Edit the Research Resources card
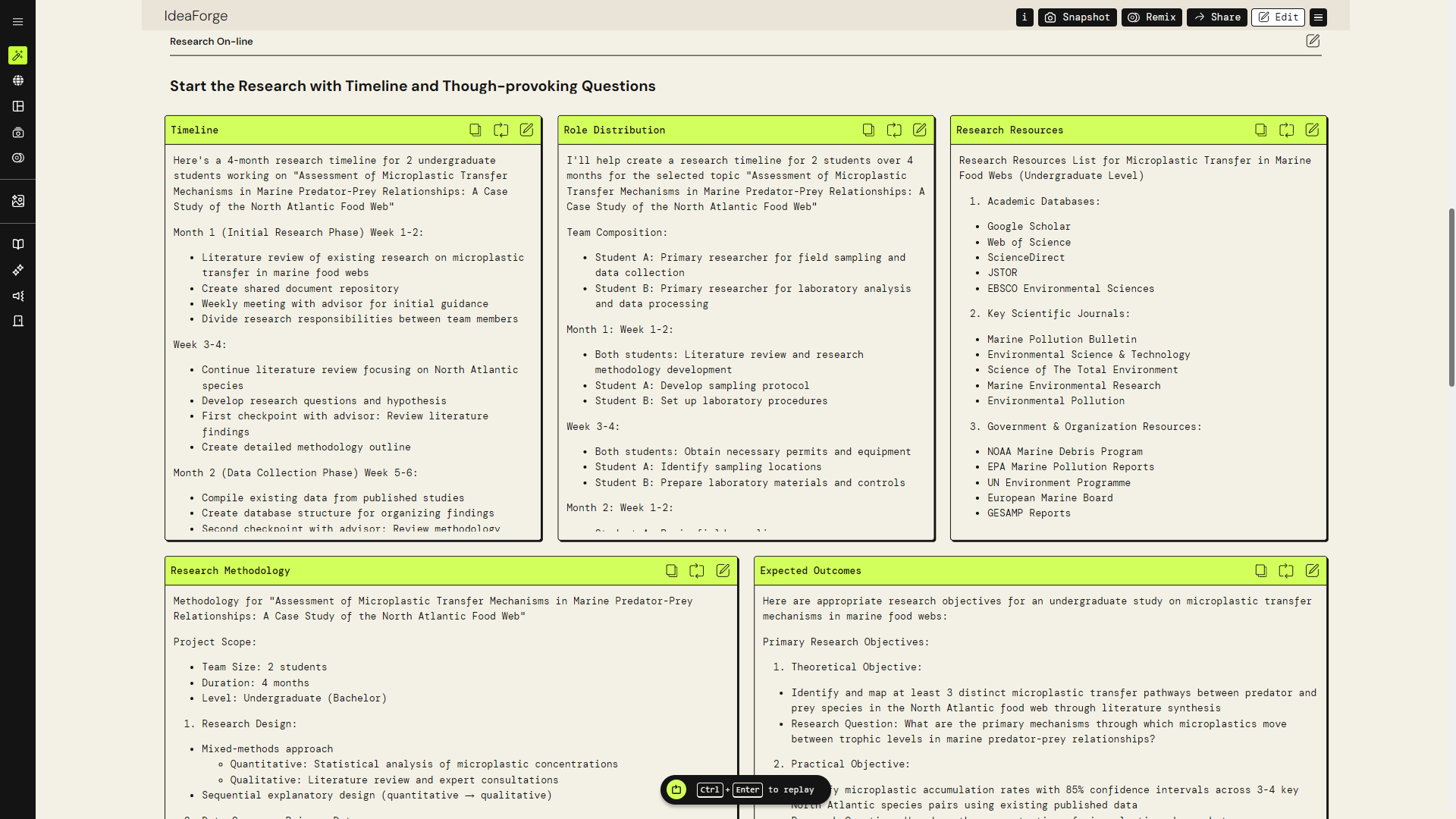 coord(1313,130)
